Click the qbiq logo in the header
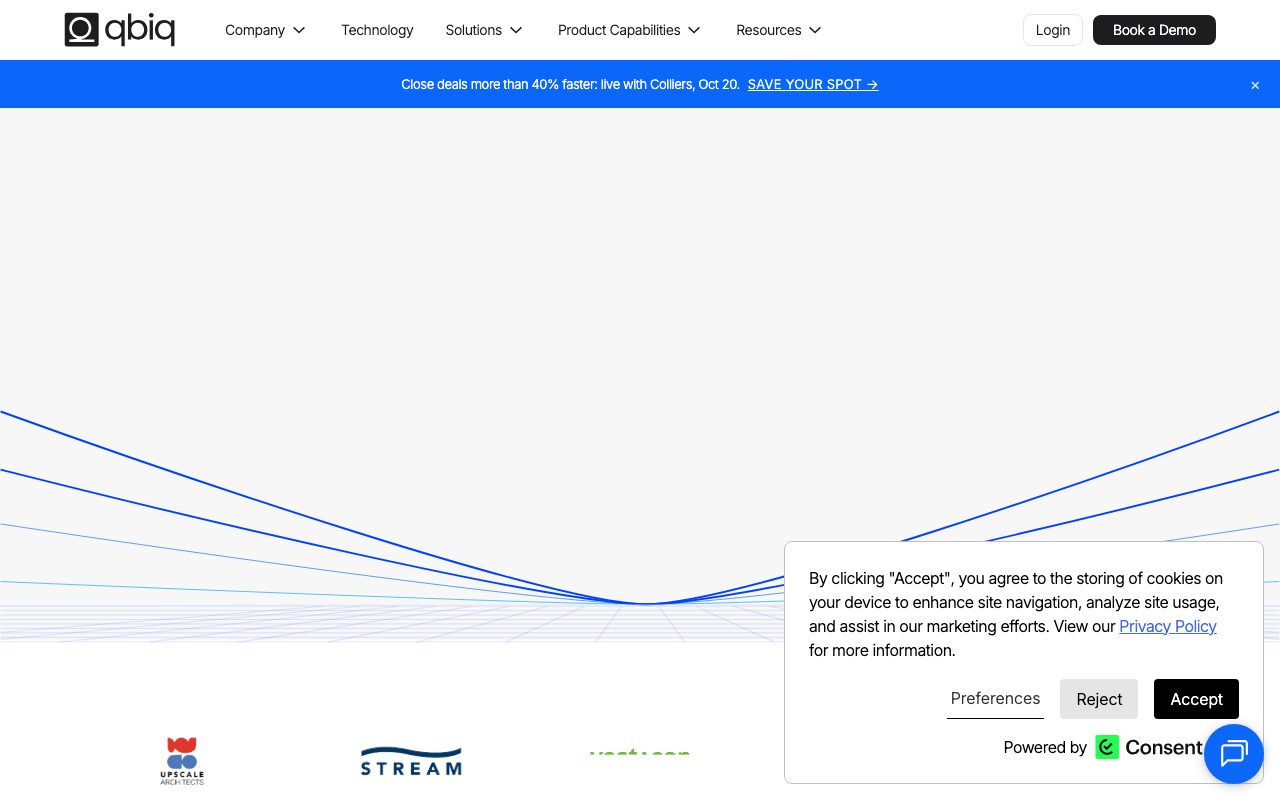 [x=120, y=30]
